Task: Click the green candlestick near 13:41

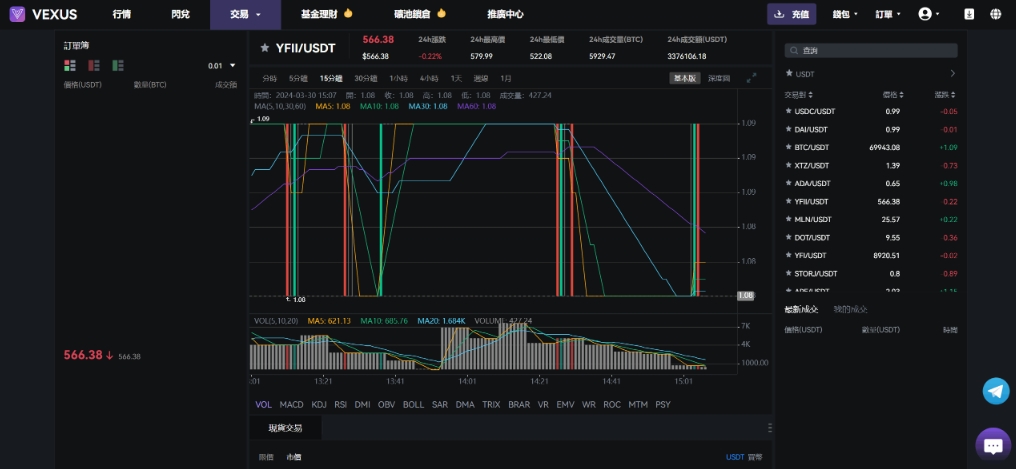Action: 381,210
